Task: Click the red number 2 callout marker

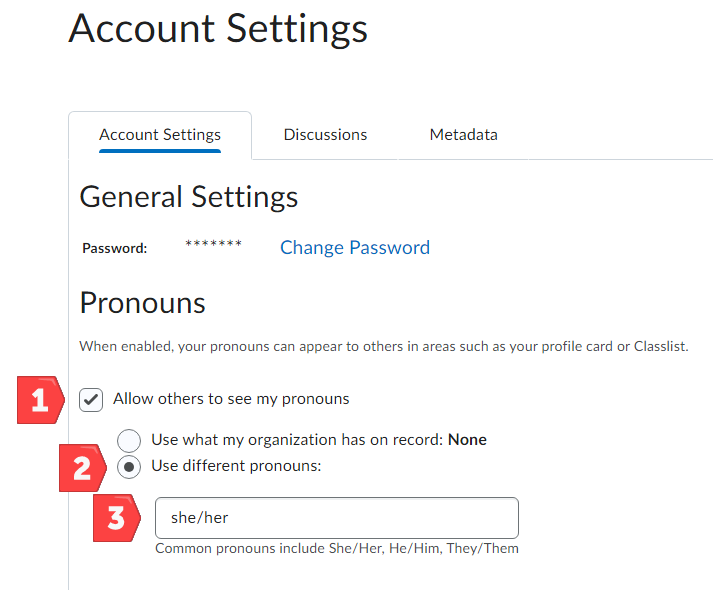Action: 82,467
